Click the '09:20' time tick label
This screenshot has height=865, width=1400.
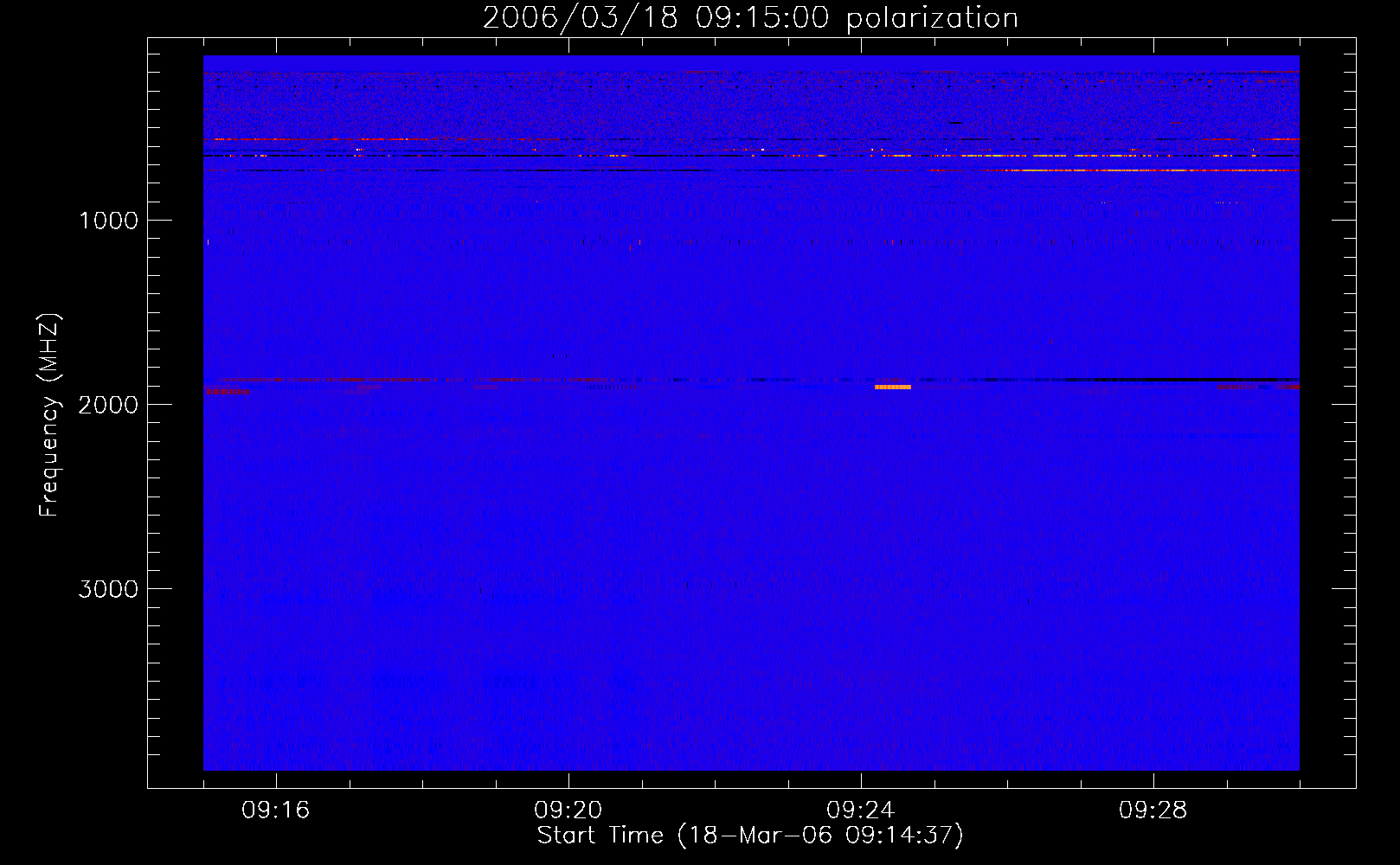(x=568, y=811)
